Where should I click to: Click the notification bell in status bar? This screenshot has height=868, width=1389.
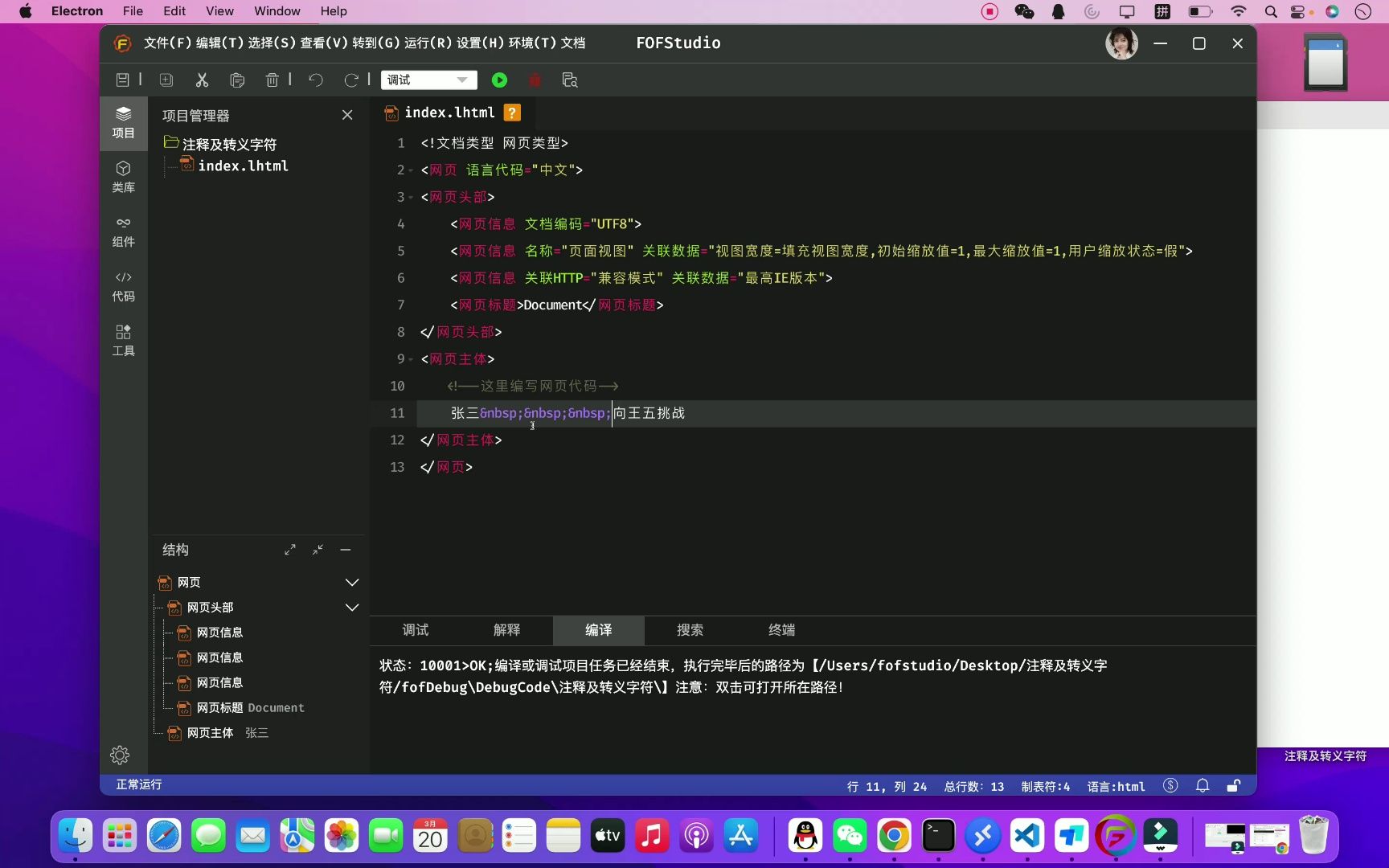[x=1203, y=785]
